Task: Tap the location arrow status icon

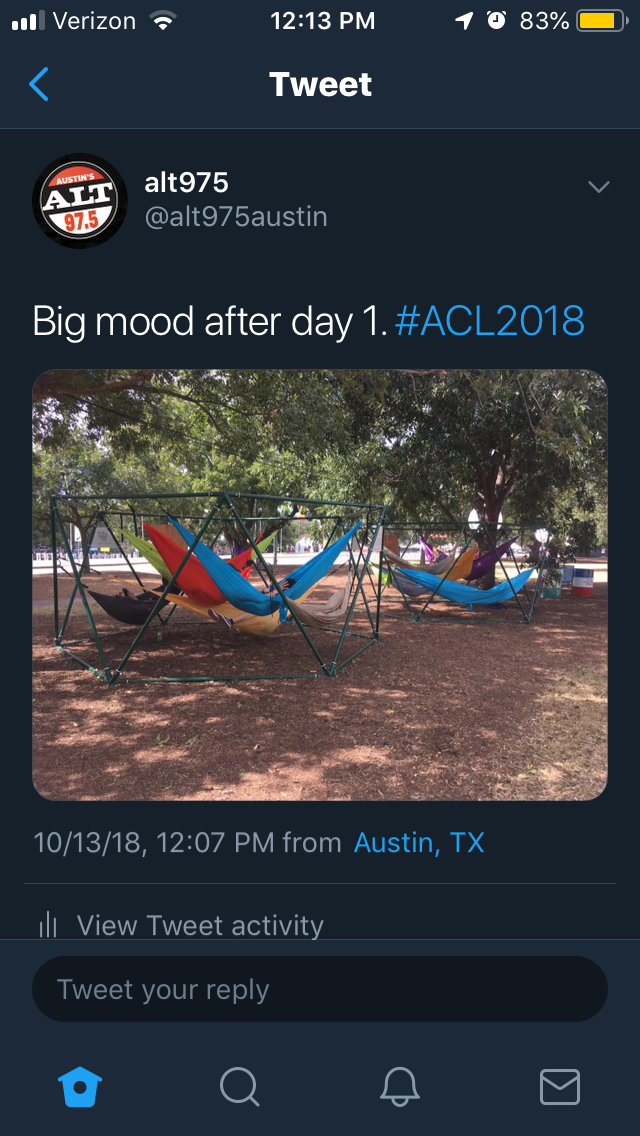Action: (x=464, y=21)
